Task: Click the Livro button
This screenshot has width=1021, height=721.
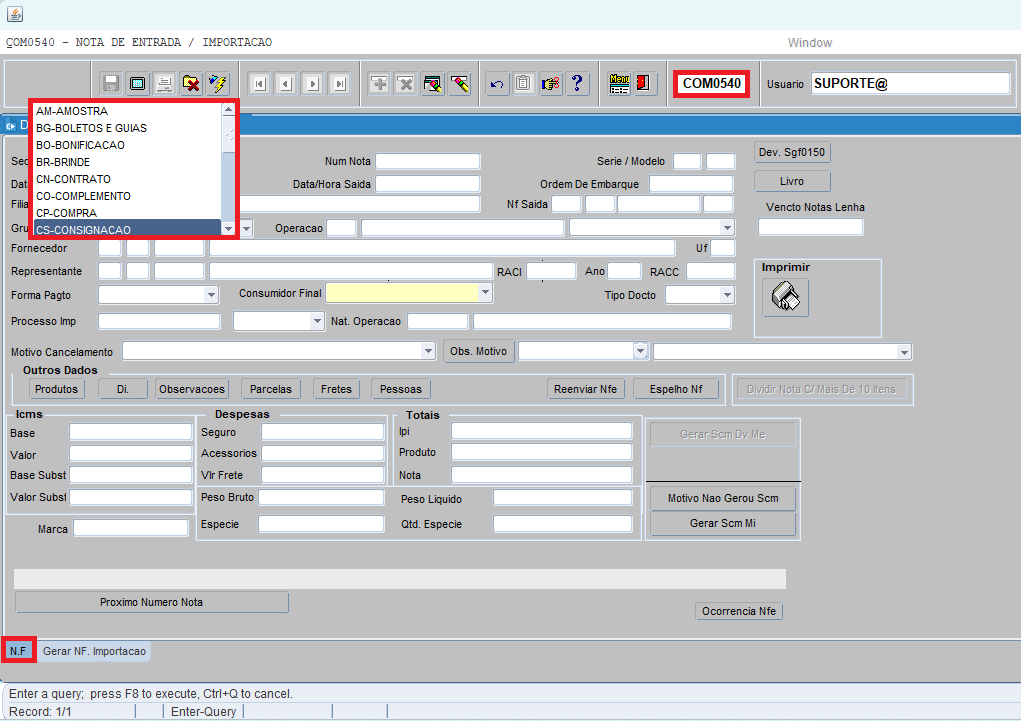Action: (792, 181)
